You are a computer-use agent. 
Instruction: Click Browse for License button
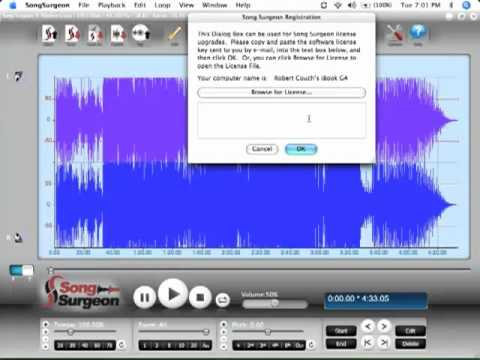pyautogui.click(x=282, y=92)
